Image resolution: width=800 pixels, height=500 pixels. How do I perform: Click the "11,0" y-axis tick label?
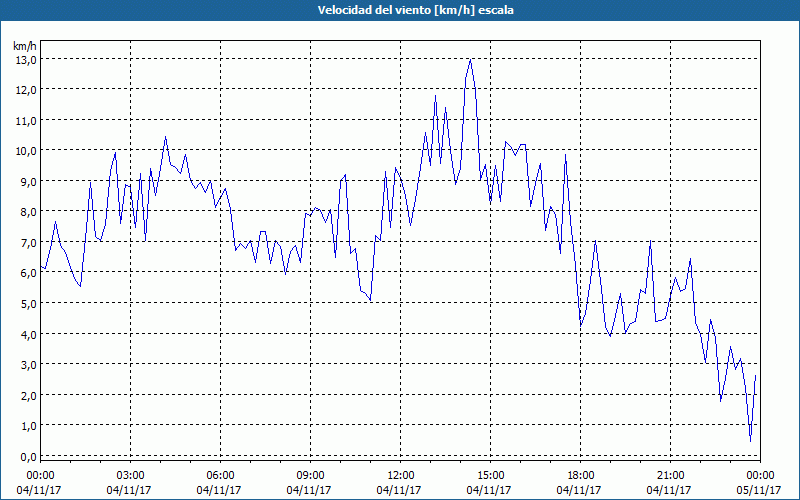26,121
